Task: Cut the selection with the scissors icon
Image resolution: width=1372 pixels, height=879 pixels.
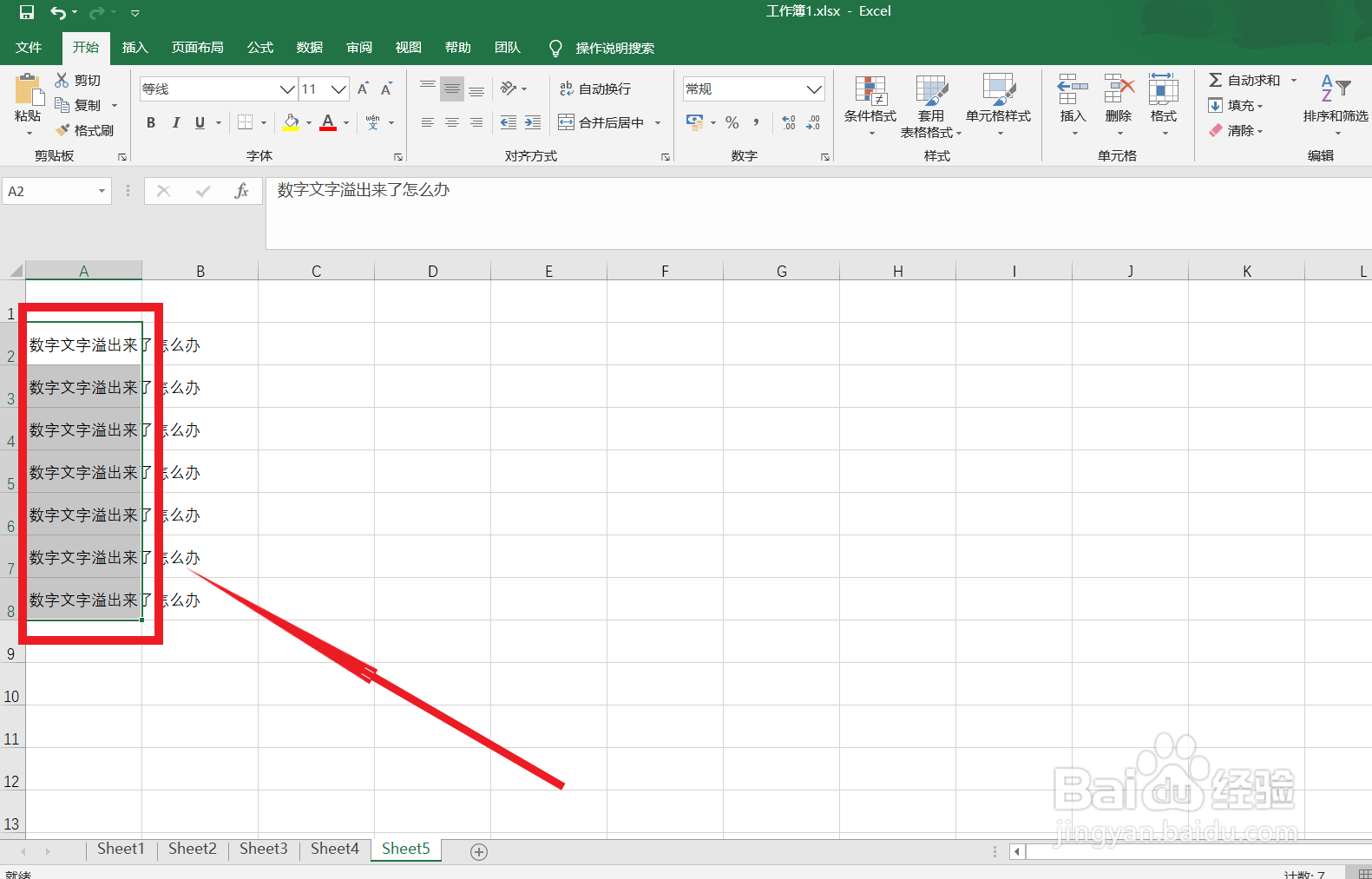Action: pyautogui.click(x=62, y=80)
